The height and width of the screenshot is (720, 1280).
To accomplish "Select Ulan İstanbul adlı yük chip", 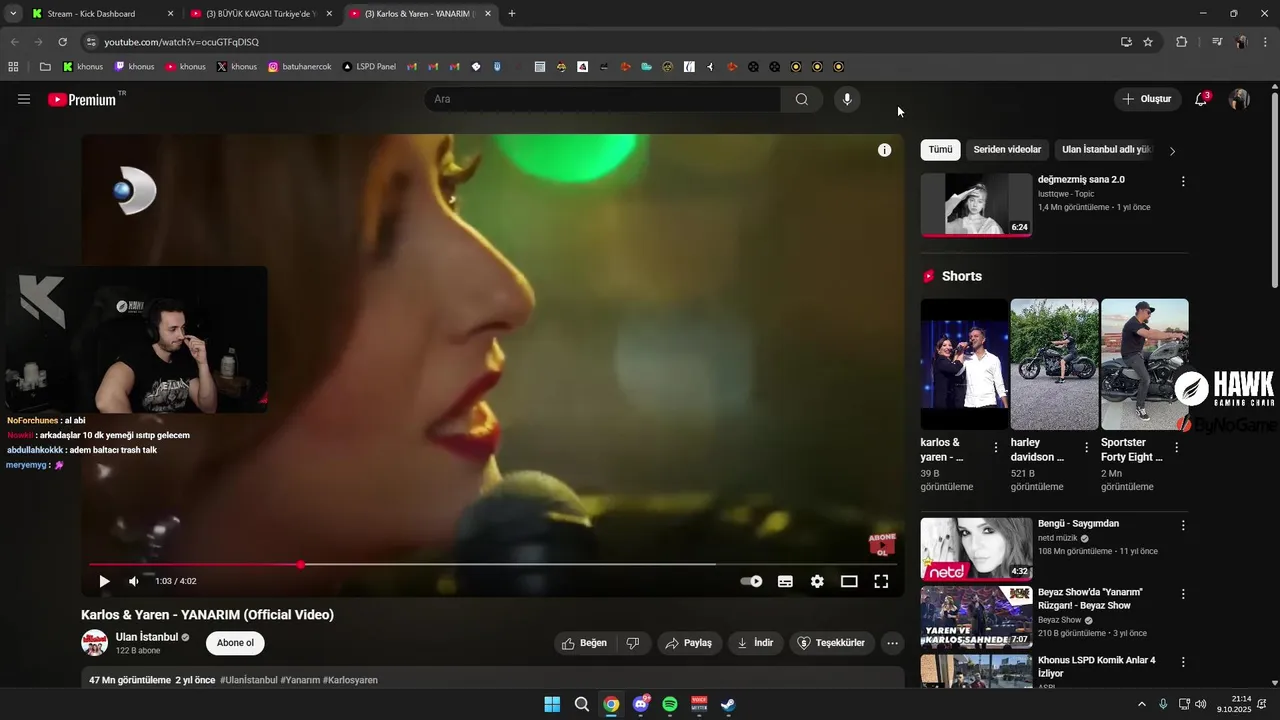I will pos(1107,150).
